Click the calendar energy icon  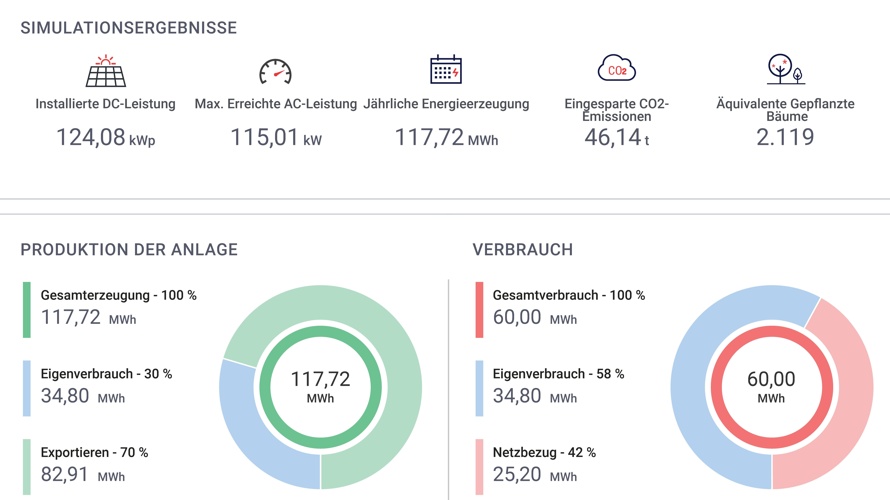click(x=446, y=70)
